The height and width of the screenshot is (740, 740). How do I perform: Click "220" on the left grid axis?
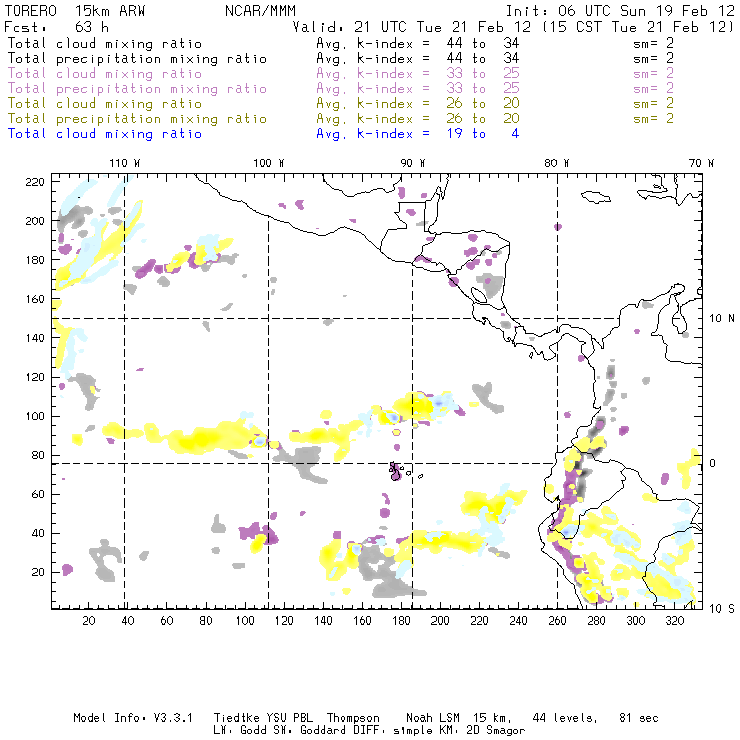tap(35, 182)
